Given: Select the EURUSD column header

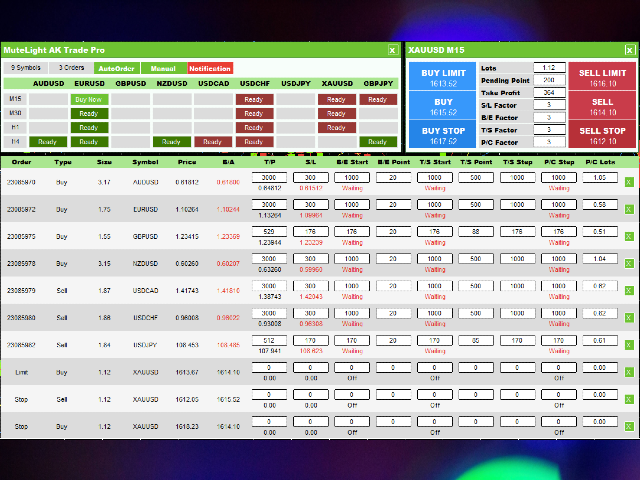Looking at the screenshot, I should (89, 84).
